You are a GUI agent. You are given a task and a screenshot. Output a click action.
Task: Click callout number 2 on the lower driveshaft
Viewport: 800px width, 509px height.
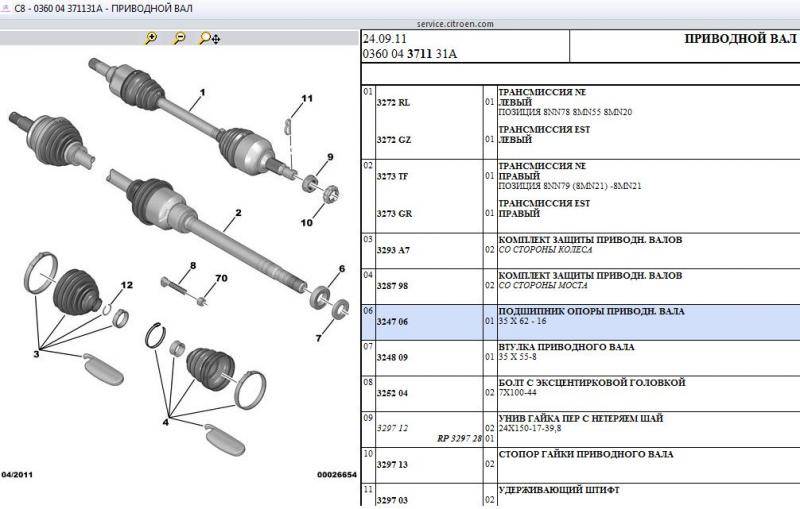[x=238, y=213]
